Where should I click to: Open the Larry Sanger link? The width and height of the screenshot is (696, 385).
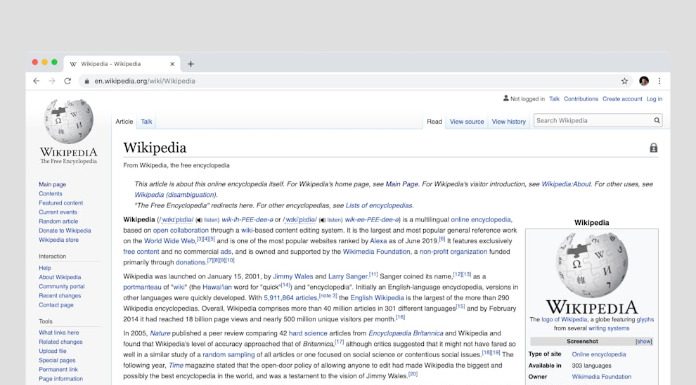point(348,276)
